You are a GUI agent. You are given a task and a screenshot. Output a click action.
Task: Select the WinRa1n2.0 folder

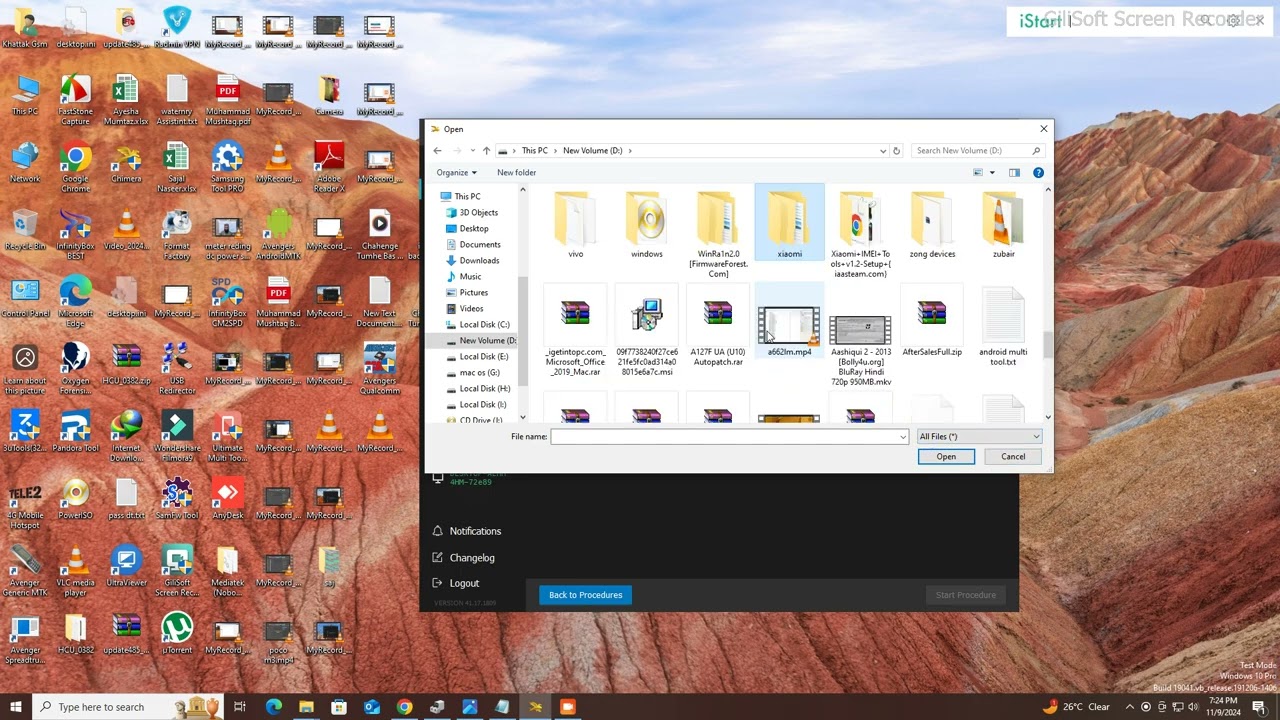click(718, 235)
